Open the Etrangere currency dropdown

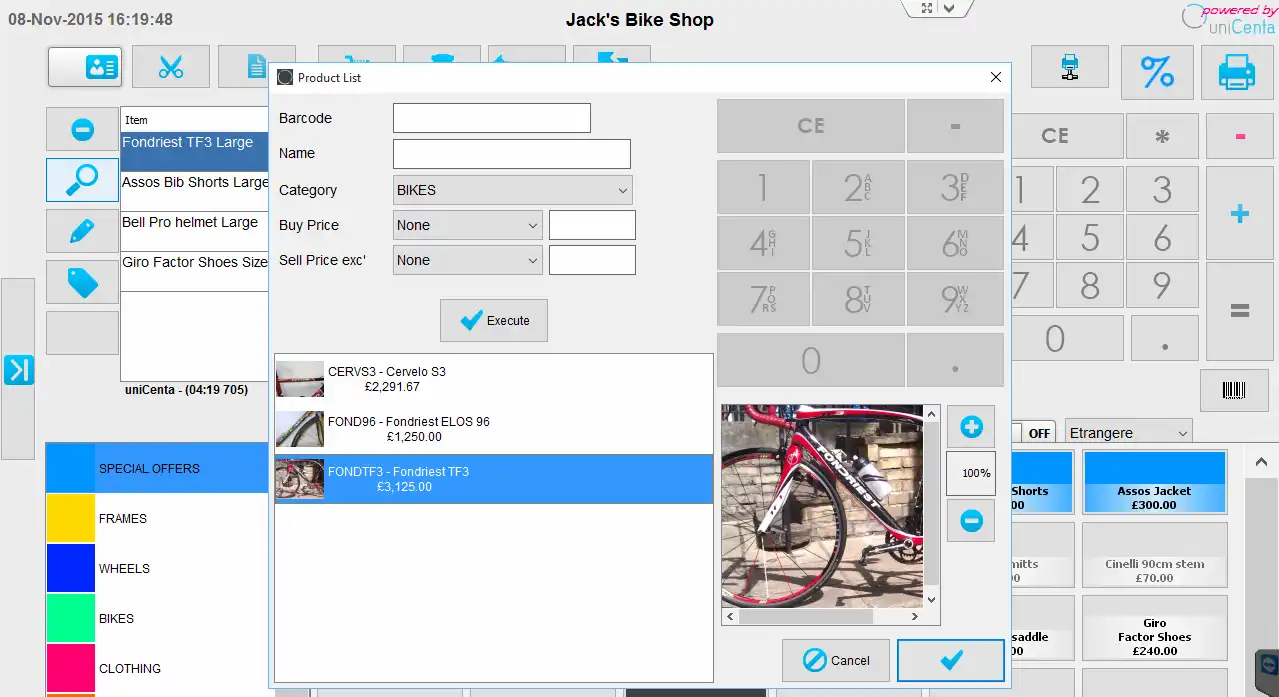tap(1128, 432)
